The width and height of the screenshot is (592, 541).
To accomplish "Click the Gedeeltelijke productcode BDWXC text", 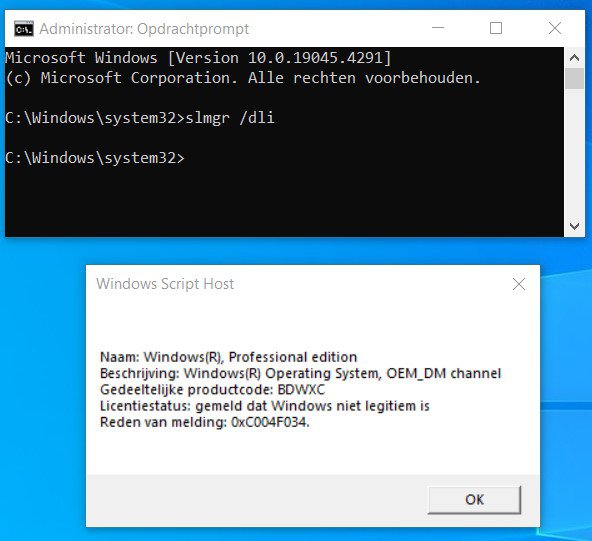I will pyautogui.click(x=212, y=390).
